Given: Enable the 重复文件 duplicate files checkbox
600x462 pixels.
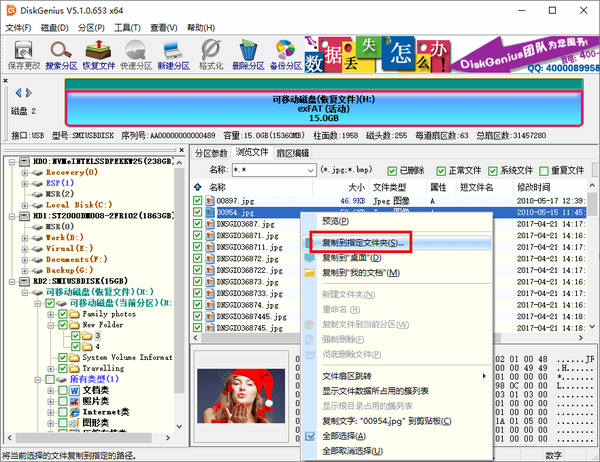Looking at the screenshot, I should point(543,170).
